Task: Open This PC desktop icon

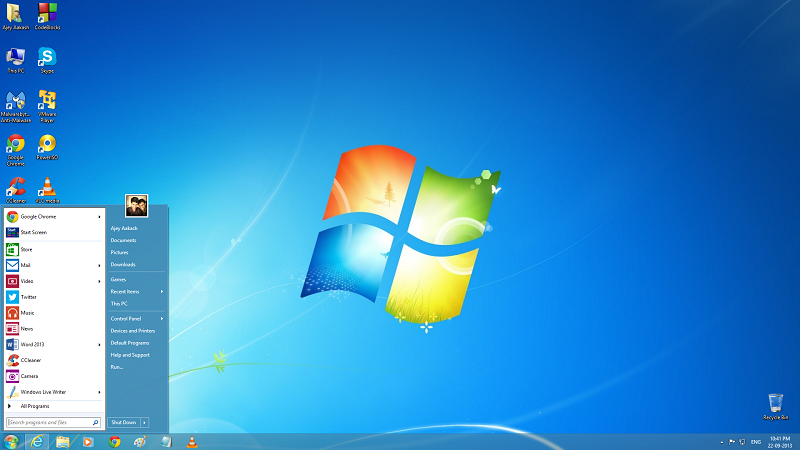Action: click(15, 60)
